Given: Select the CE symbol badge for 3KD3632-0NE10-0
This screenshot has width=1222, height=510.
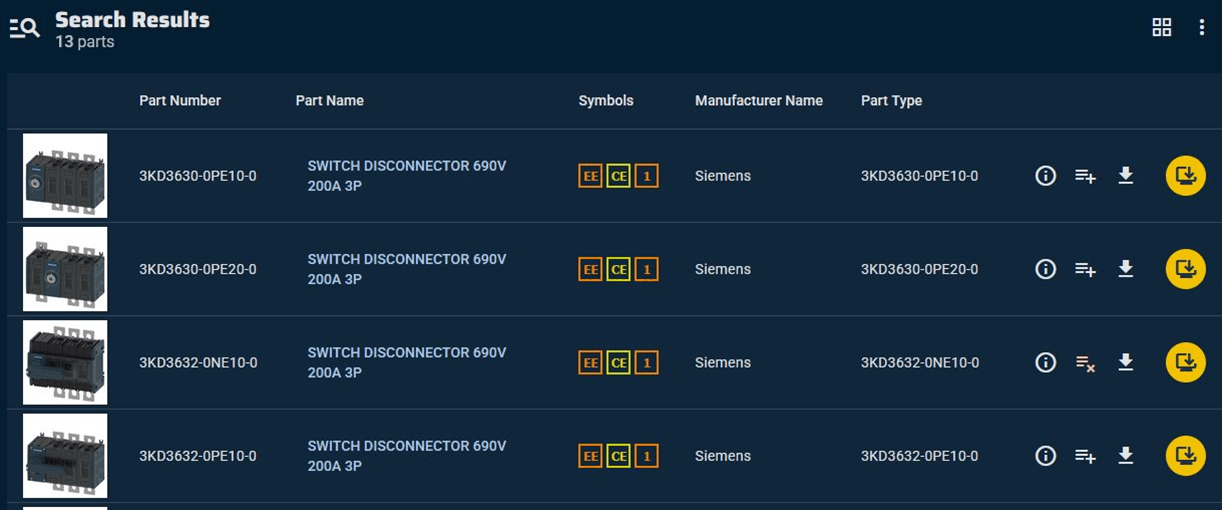Looking at the screenshot, I should point(618,363).
